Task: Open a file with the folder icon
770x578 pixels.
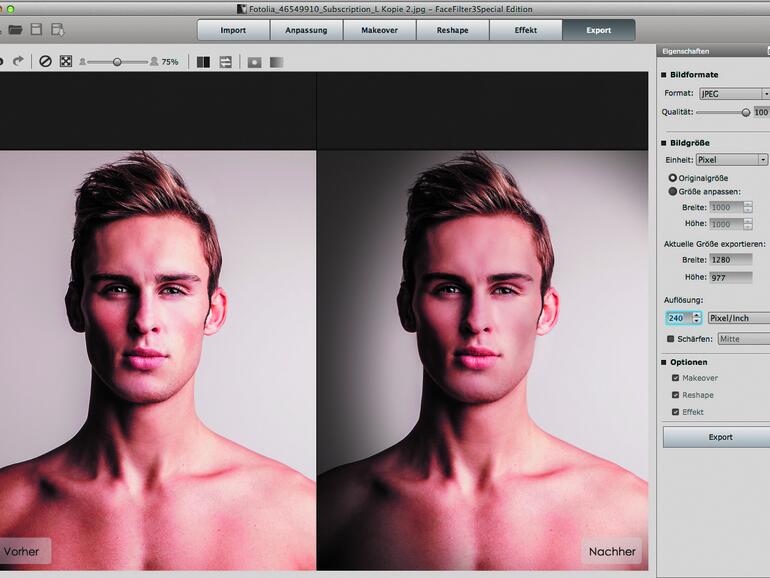Action: 15,29
